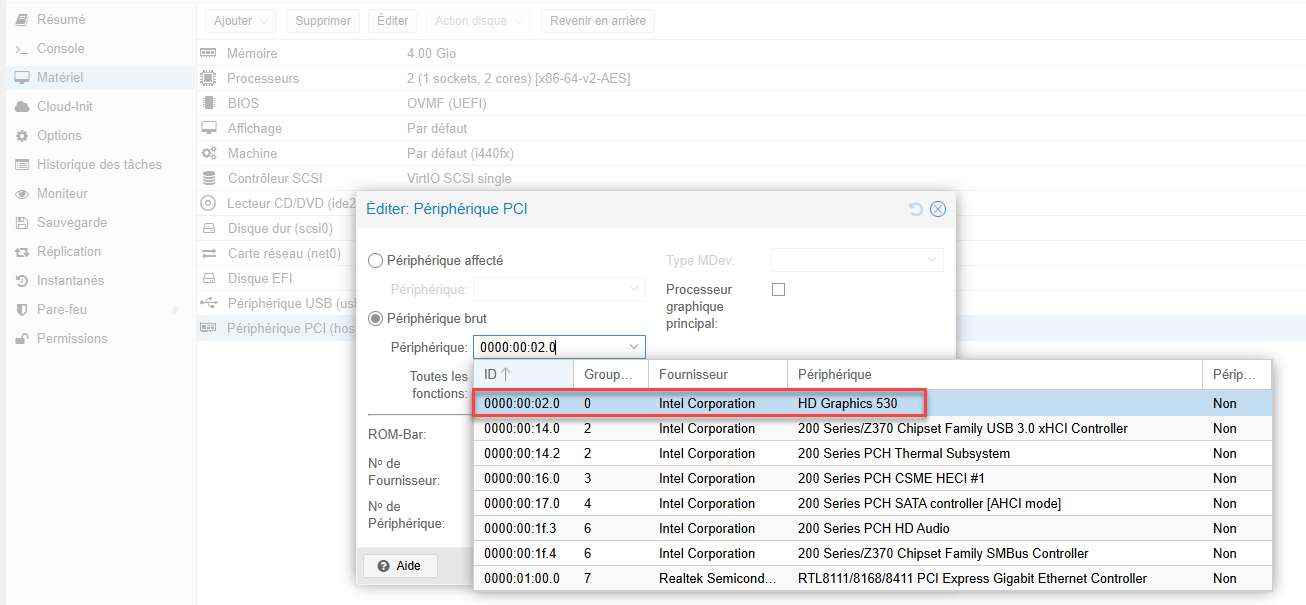Viewport: 1306px width, 605px height.
Task: Expand the Type MDev dropdown
Action: [932, 261]
